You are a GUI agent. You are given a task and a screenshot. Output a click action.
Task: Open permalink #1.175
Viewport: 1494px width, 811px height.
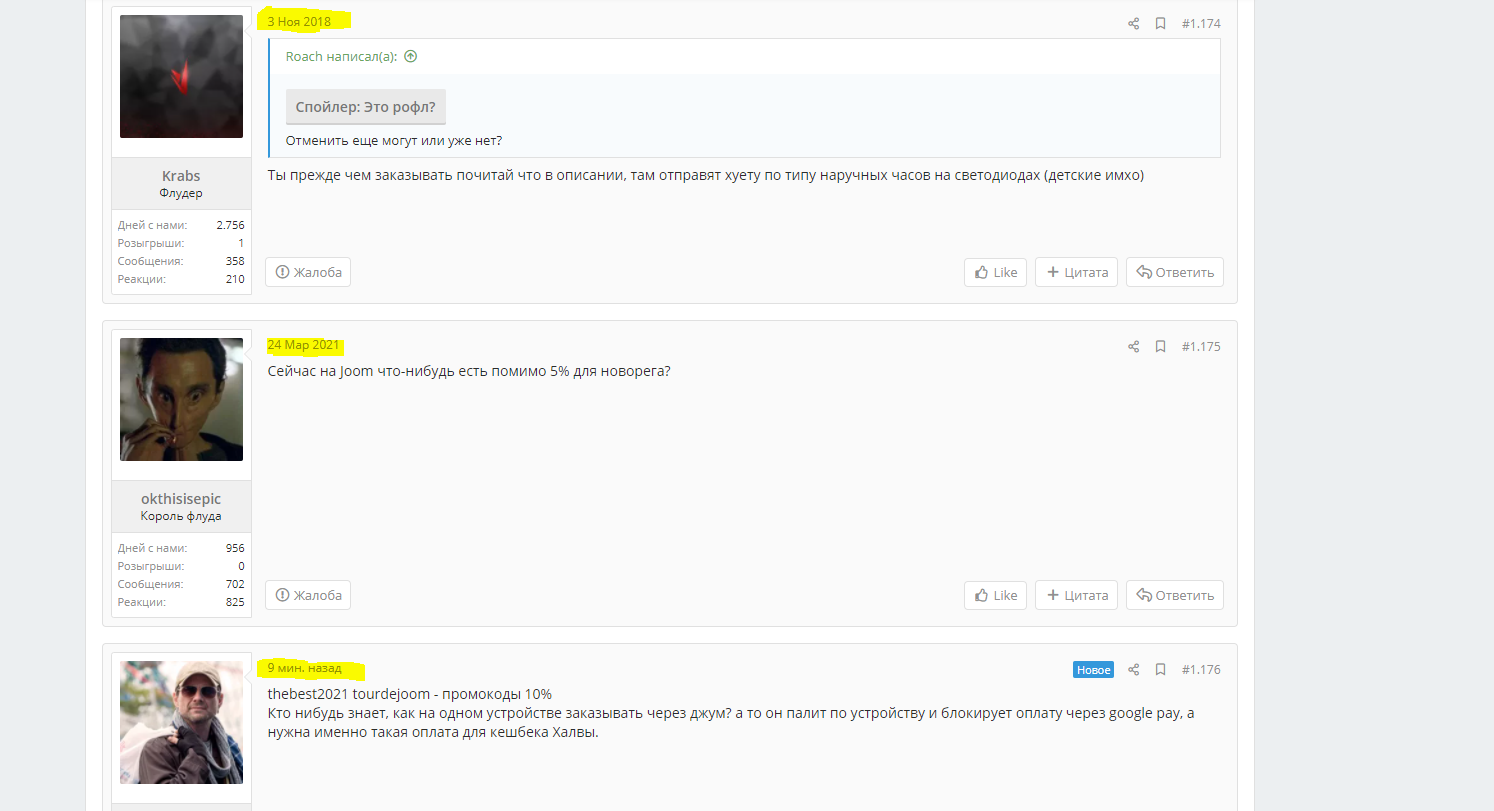(1201, 346)
